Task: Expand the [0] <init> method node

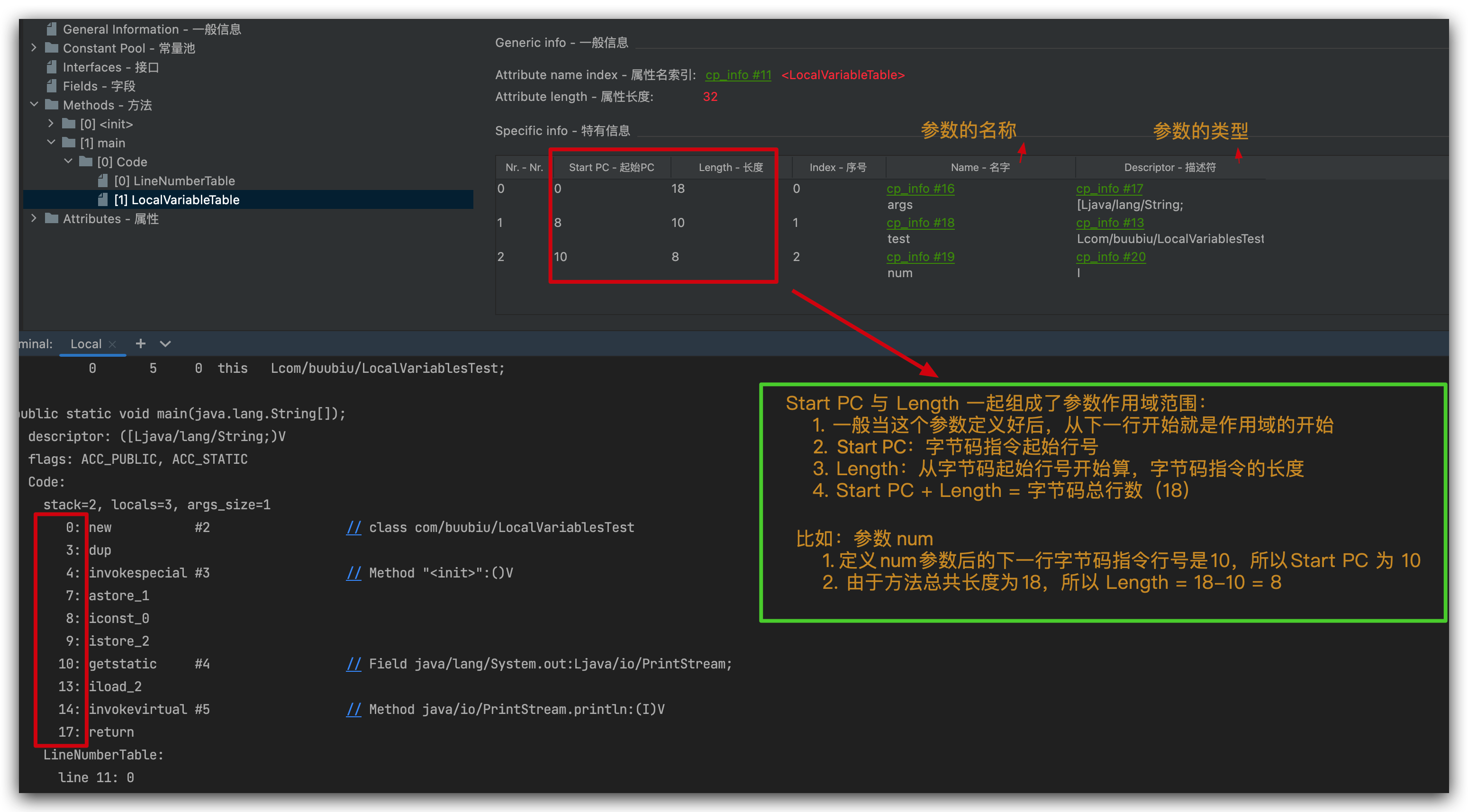Action: [51, 124]
